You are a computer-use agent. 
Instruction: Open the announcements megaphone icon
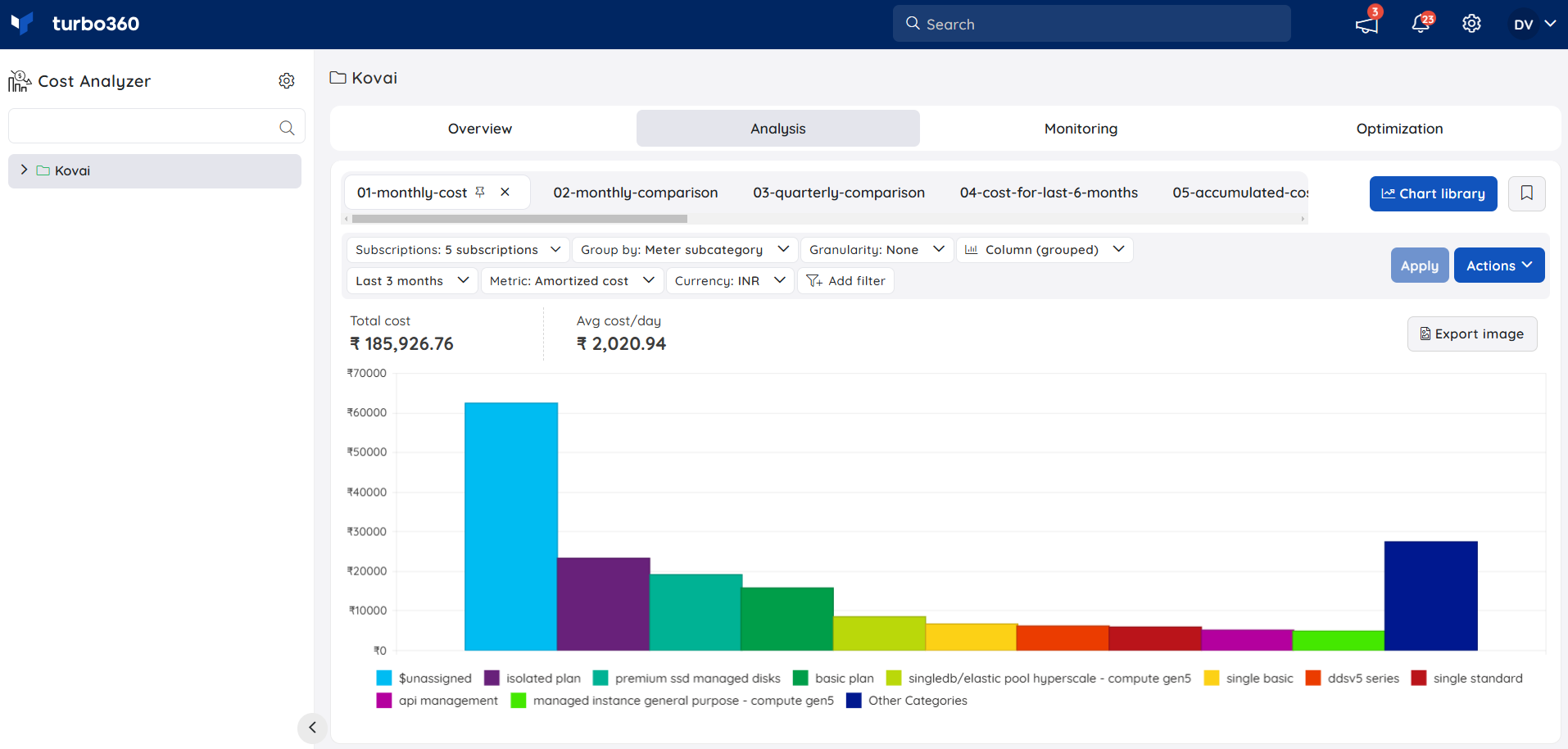tap(1366, 25)
